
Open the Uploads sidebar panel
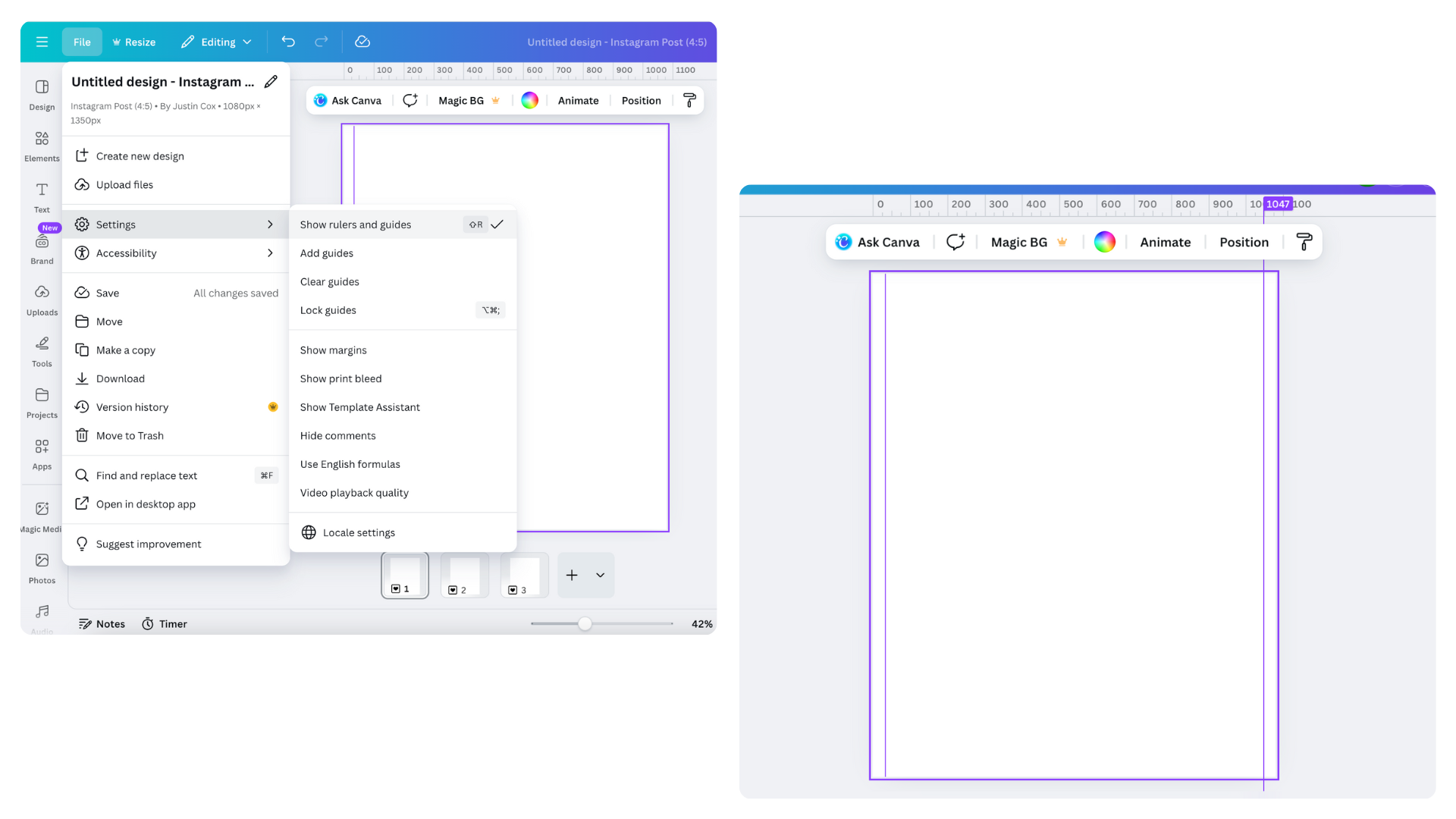point(42,300)
